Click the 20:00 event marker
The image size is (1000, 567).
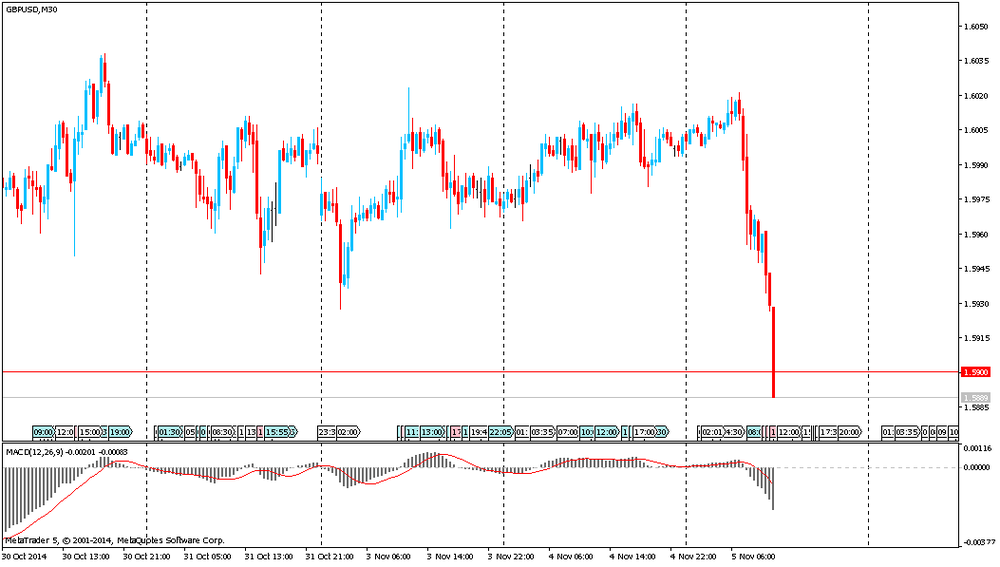coord(849,432)
